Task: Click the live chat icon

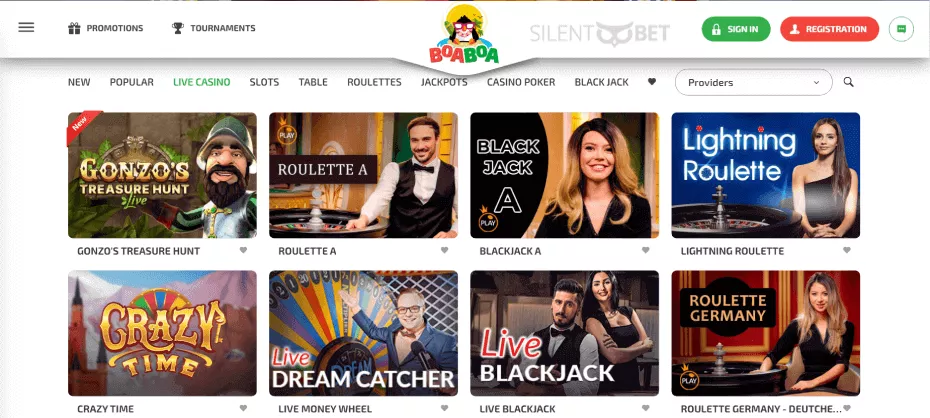Action: [x=901, y=29]
